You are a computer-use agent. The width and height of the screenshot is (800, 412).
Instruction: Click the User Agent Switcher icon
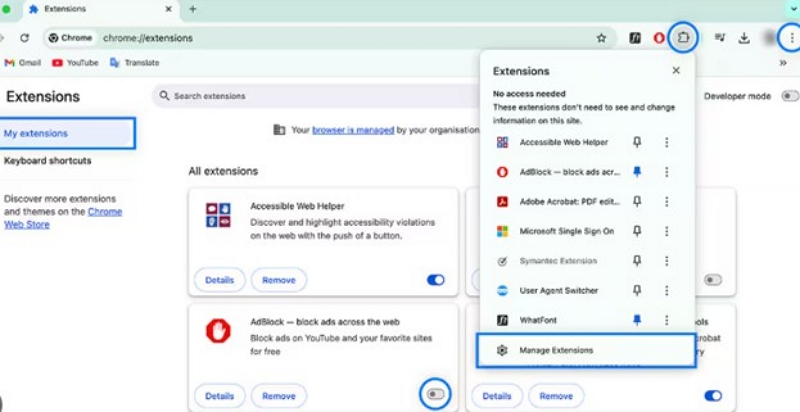(x=502, y=290)
